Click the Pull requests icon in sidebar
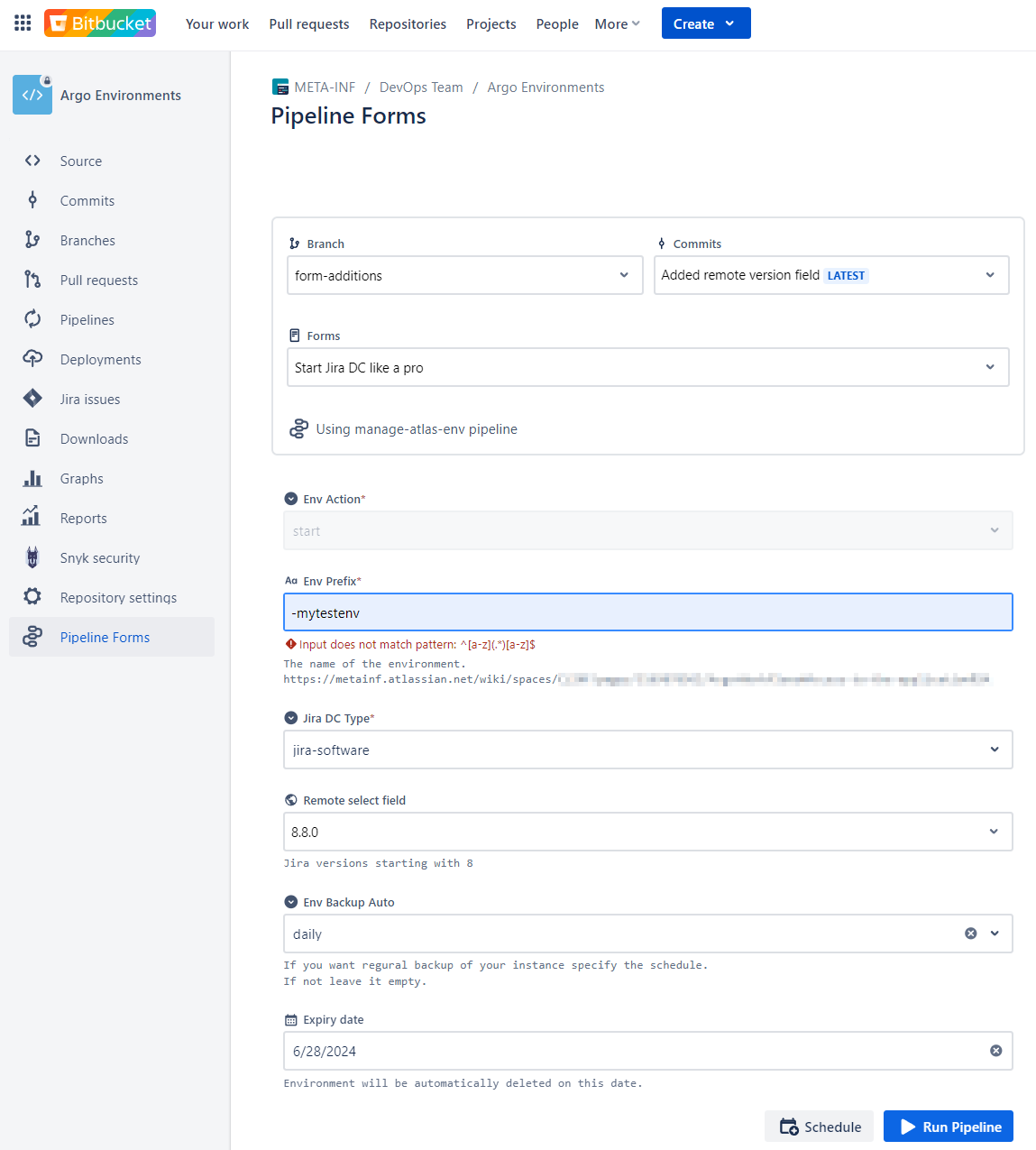 click(x=32, y=280)
